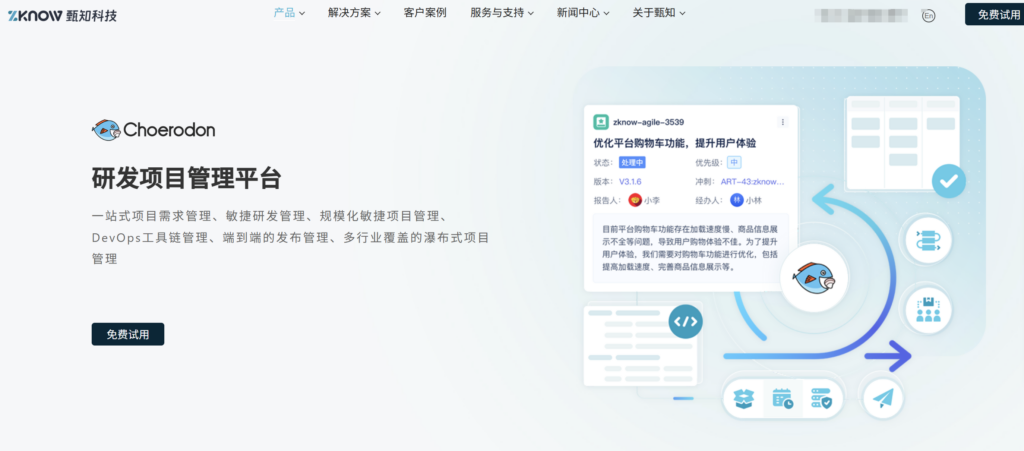Image resolution: width=1024 pixels, height=451 pixels.
Task: Click the pipeline workflow icon
Action: pos(928,240)
